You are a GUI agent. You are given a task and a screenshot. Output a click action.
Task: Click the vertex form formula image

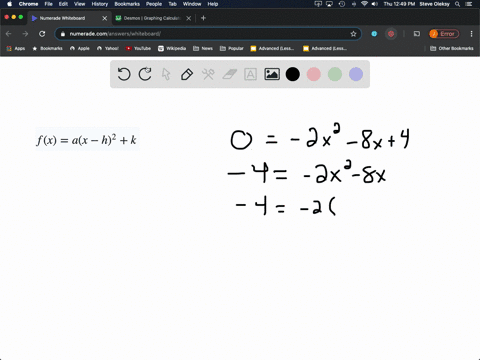87,139
